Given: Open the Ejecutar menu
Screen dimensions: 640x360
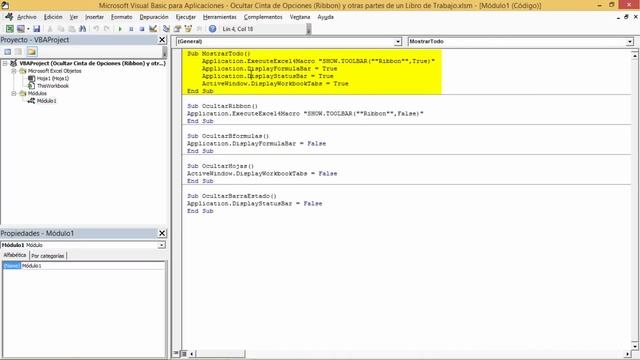Looking at the screenshot, I should [x=186, y=17].
